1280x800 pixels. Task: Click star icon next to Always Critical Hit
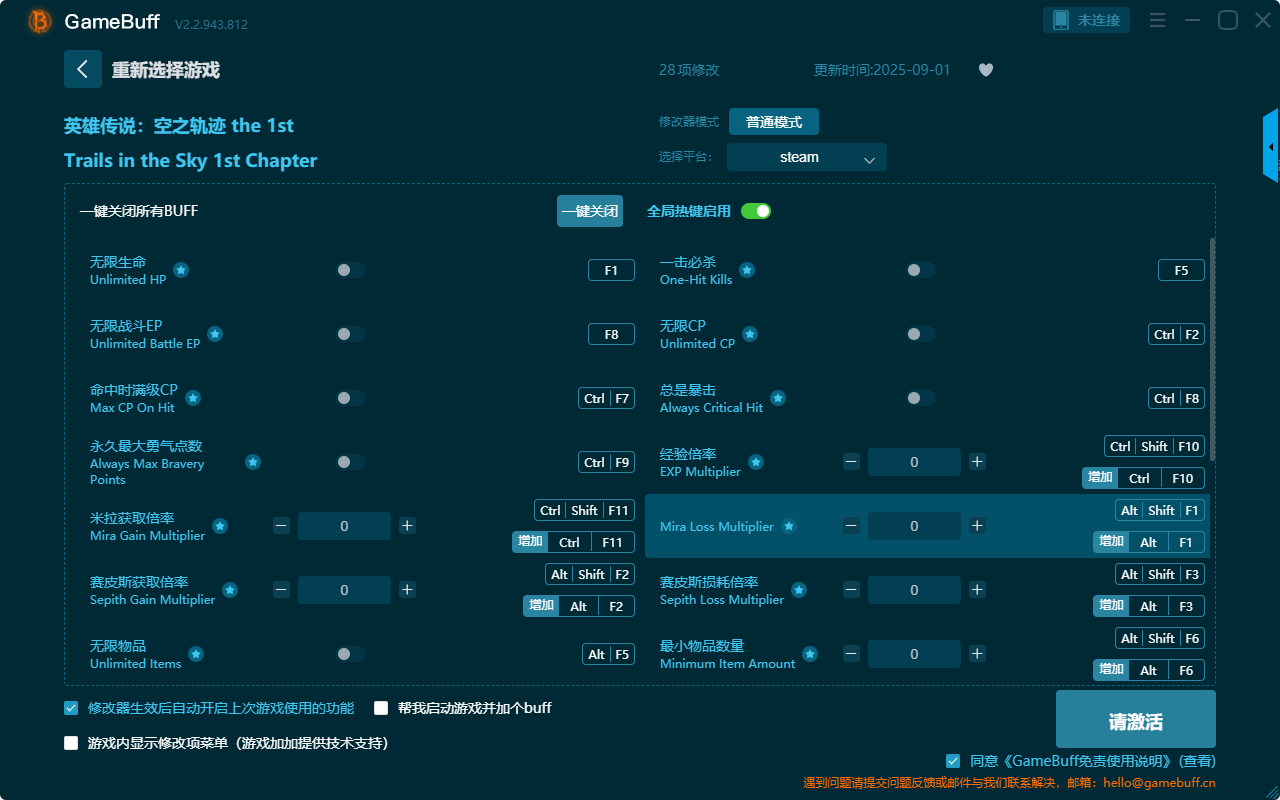click(778, 398)
